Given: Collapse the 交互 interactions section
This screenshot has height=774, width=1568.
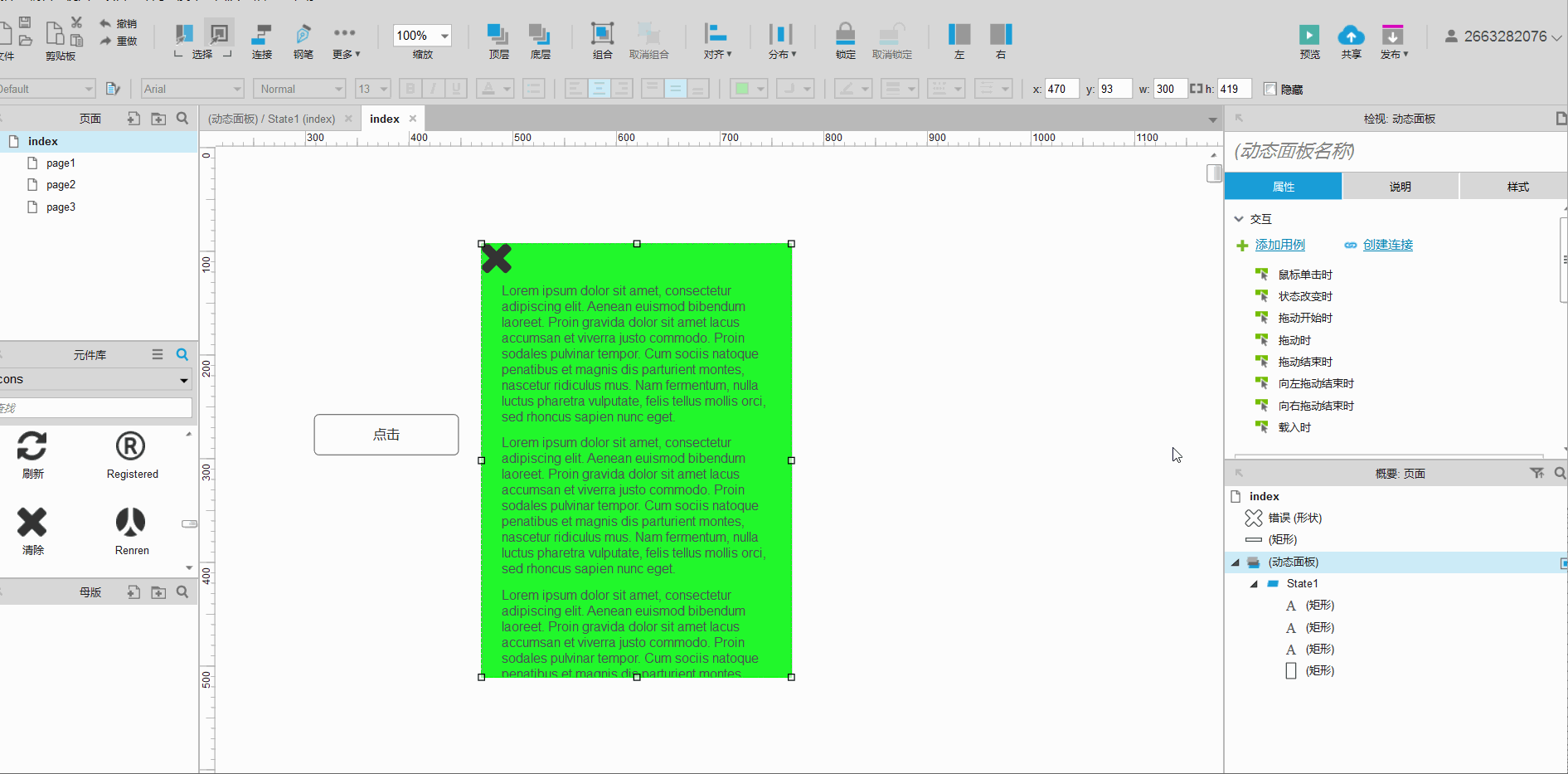Looking at the screenshot, I should pyautogui.click(x=1239, y=219).
